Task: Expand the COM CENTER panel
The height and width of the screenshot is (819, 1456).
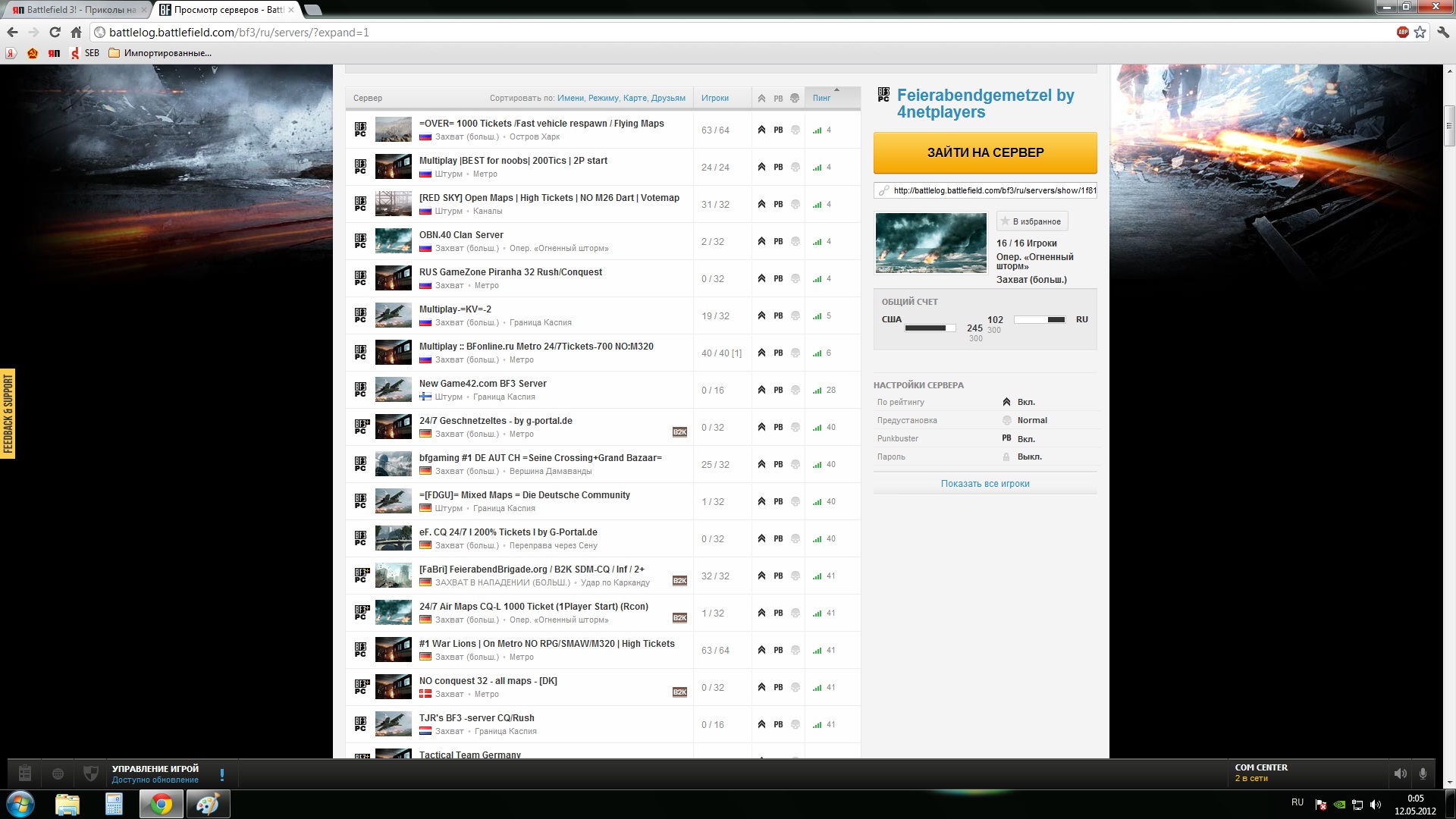Action: point(1261,773)
